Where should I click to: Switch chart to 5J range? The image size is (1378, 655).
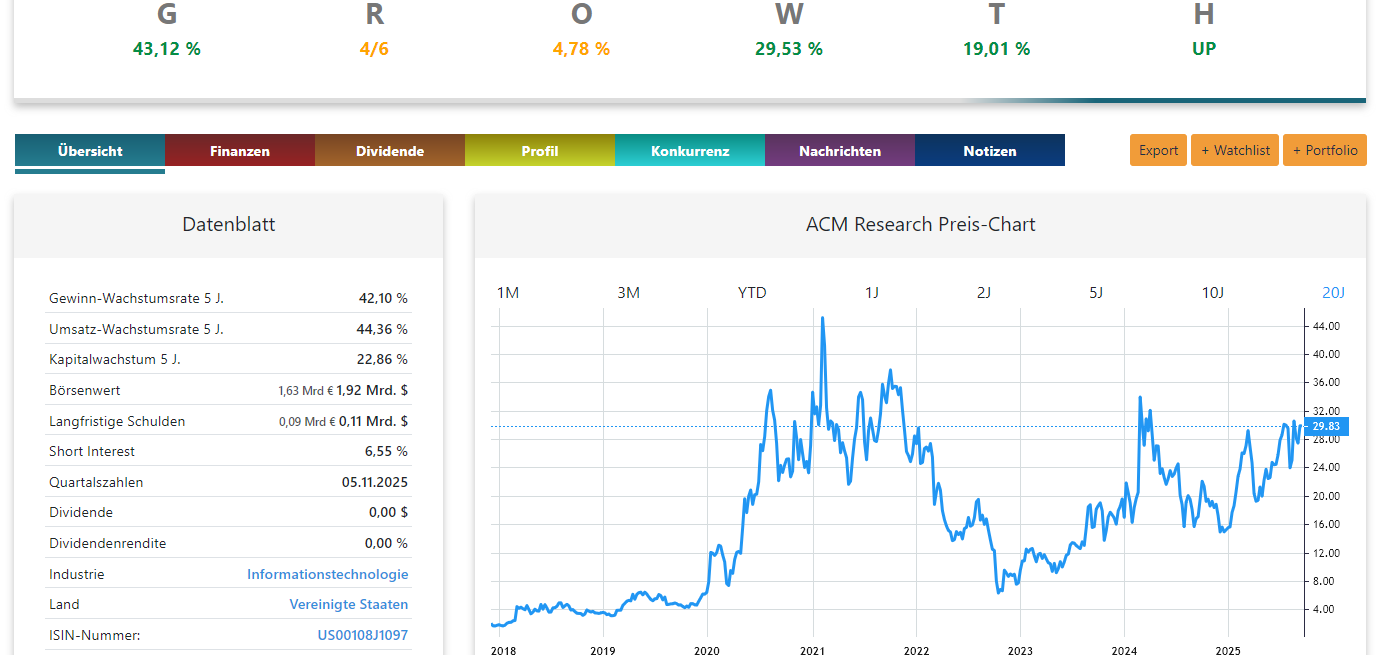pos(1096,292)
